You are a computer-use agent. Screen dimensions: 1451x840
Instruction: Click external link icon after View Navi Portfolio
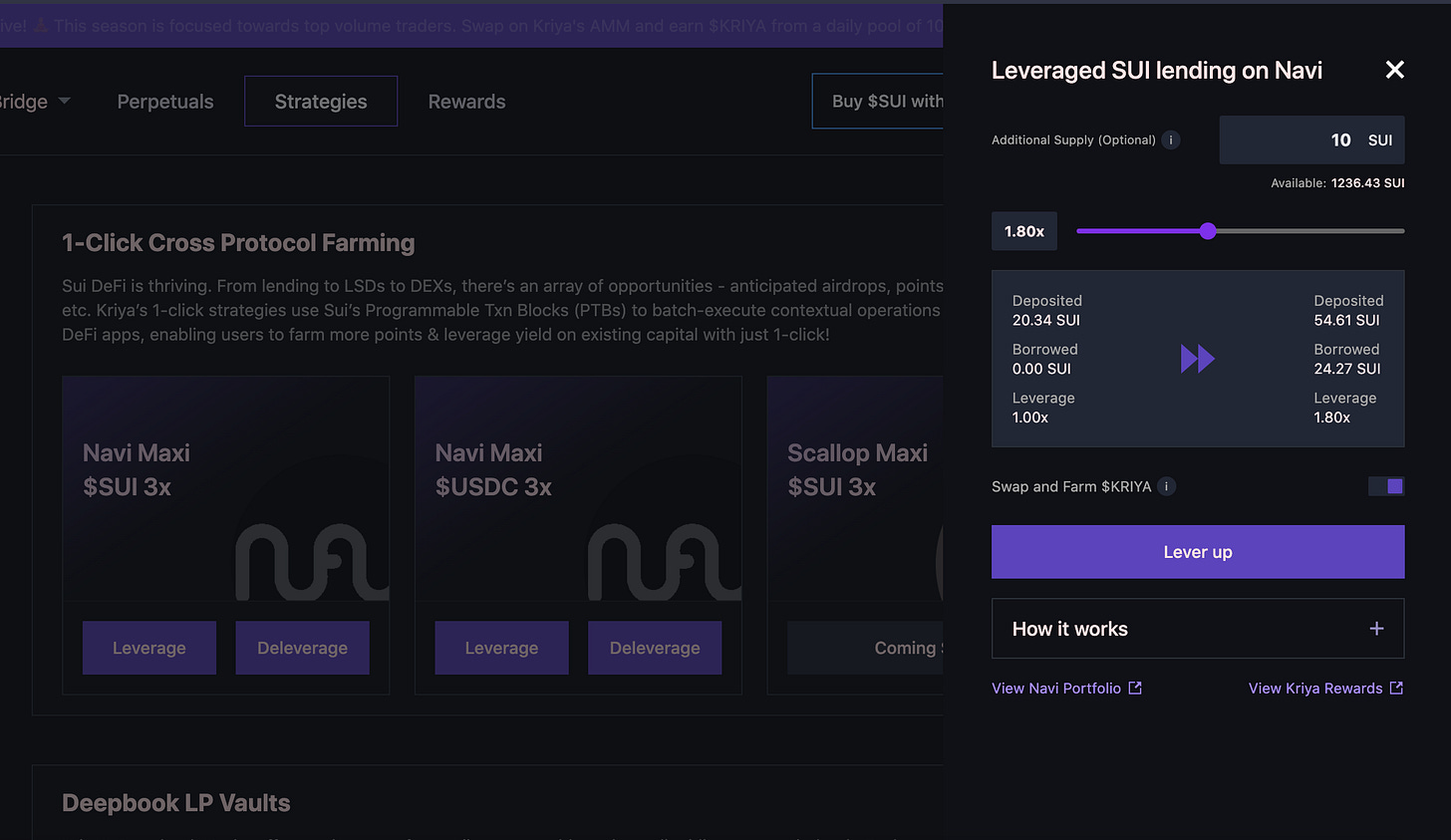coord(1134,688)
